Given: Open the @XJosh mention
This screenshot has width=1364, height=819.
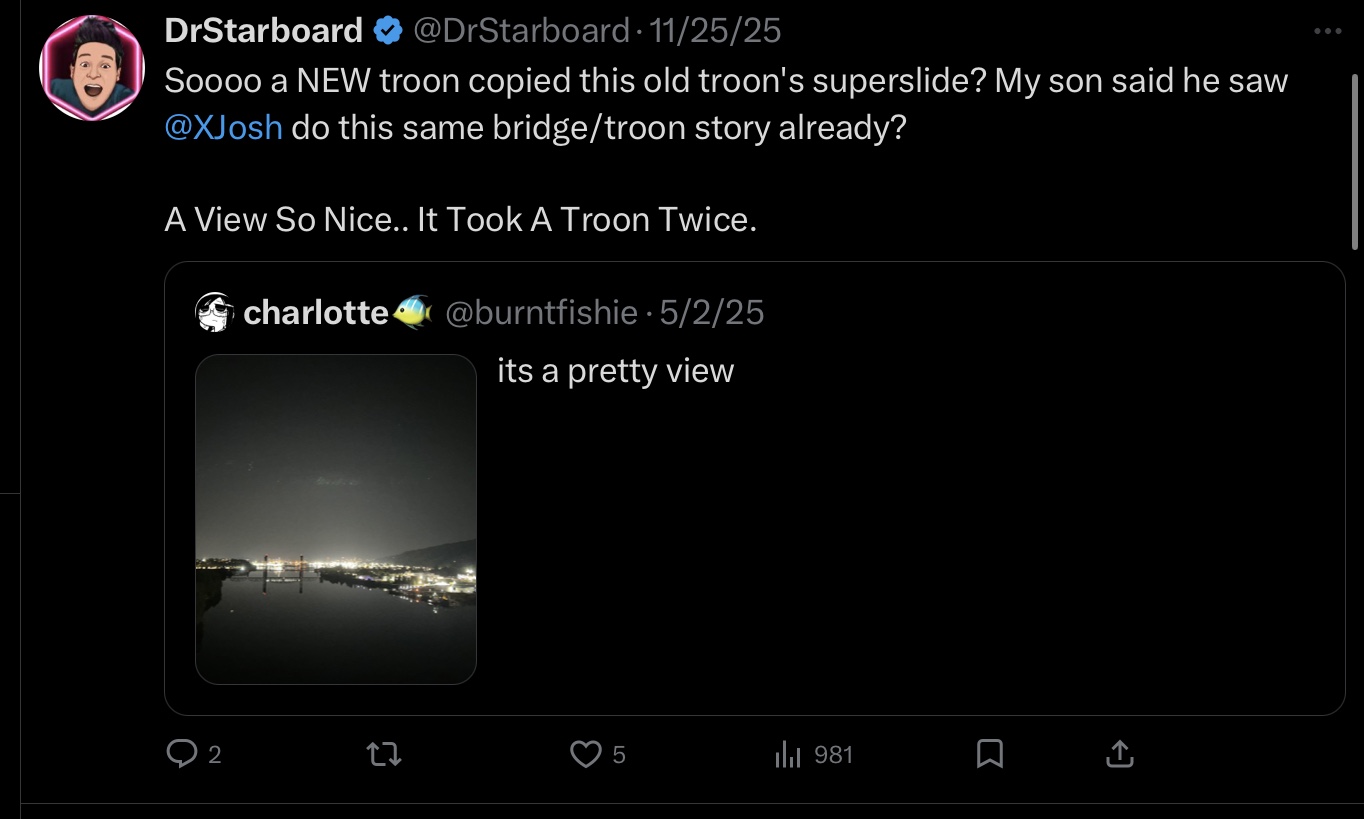Looking at the screenshot, I should [x=223, y=129].
